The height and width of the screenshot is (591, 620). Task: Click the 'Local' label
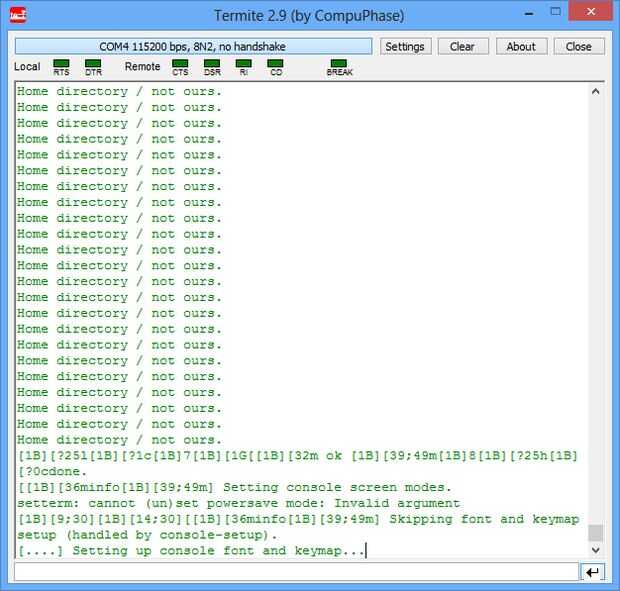click(x=27, y=66)
